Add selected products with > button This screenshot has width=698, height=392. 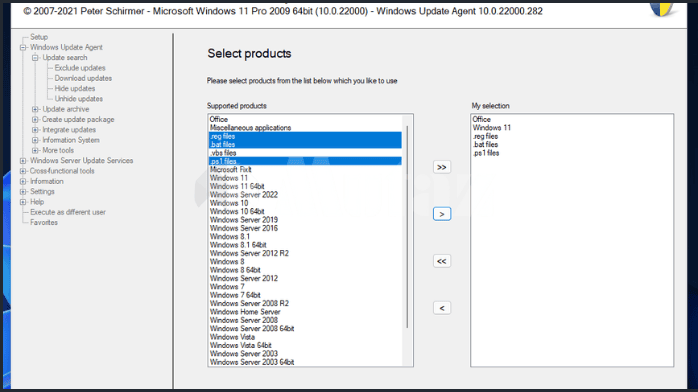pos(442,214)
